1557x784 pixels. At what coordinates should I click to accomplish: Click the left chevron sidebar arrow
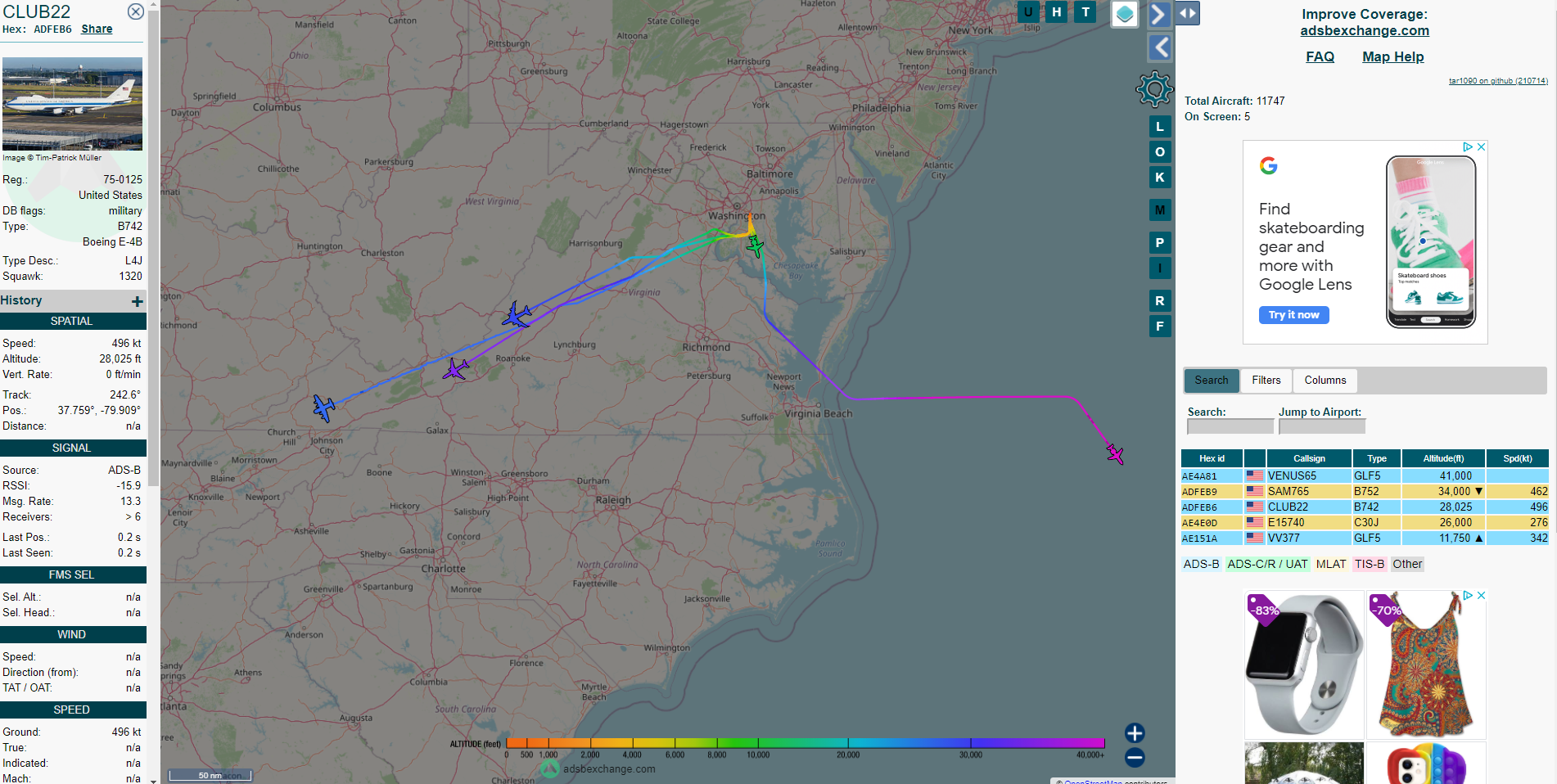1158,47
